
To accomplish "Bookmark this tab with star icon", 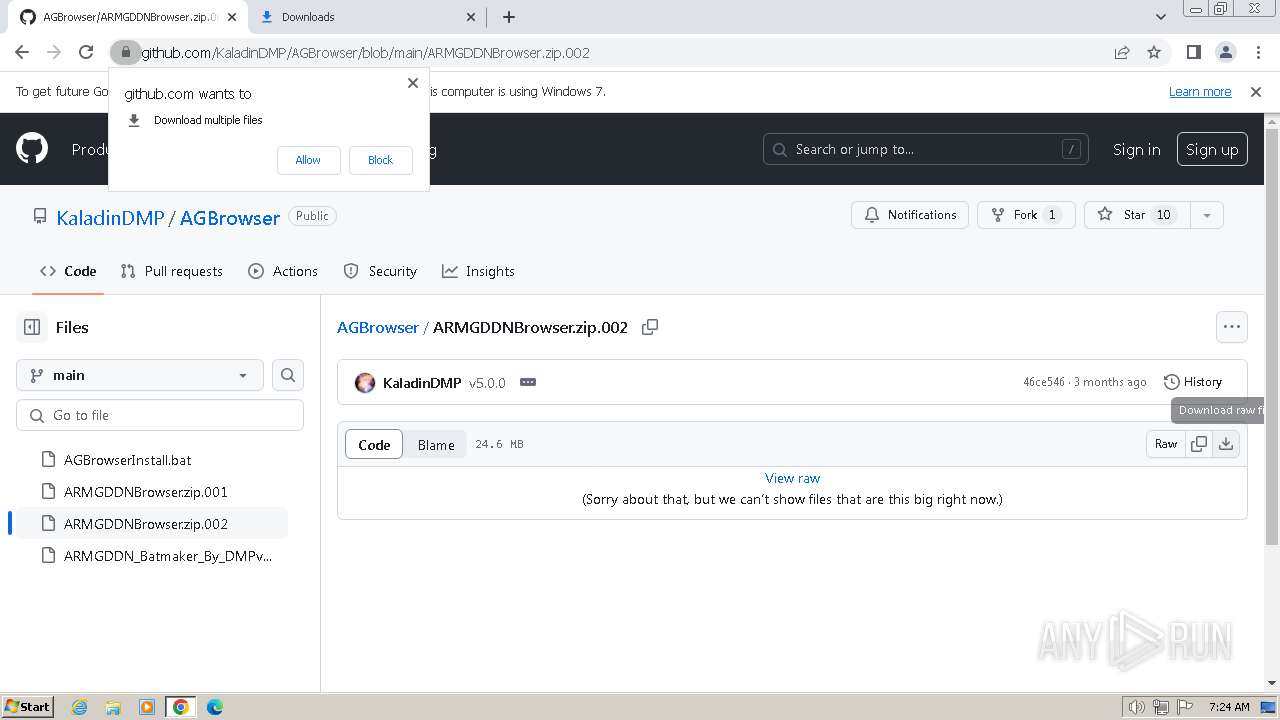I will tap(1154, 52).
